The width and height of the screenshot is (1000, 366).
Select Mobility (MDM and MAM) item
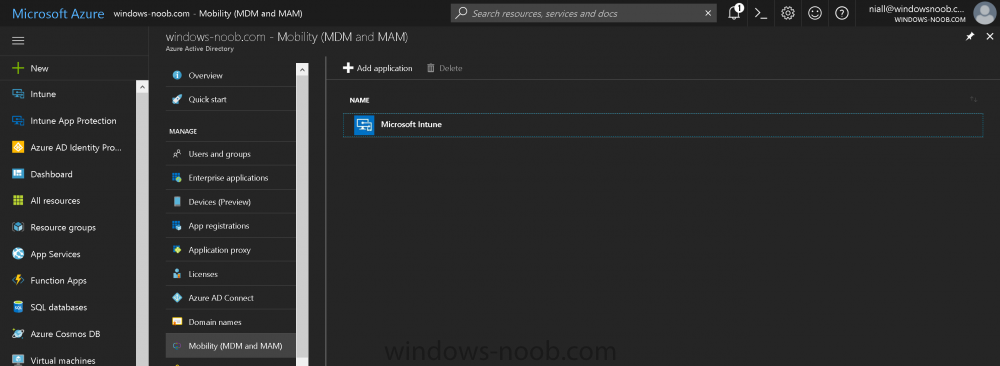tap(231, 346)
